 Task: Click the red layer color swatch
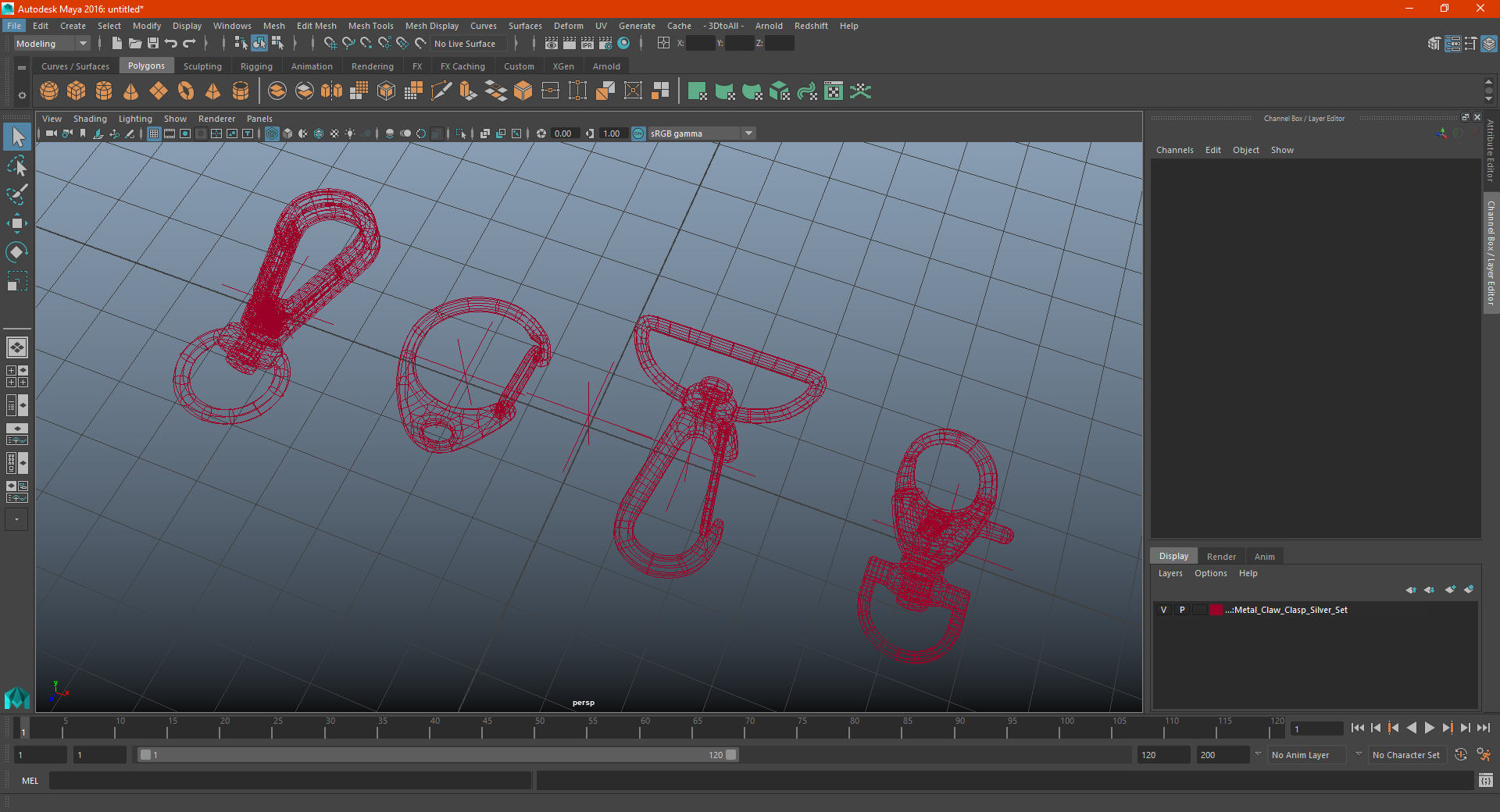point(1216,610)
